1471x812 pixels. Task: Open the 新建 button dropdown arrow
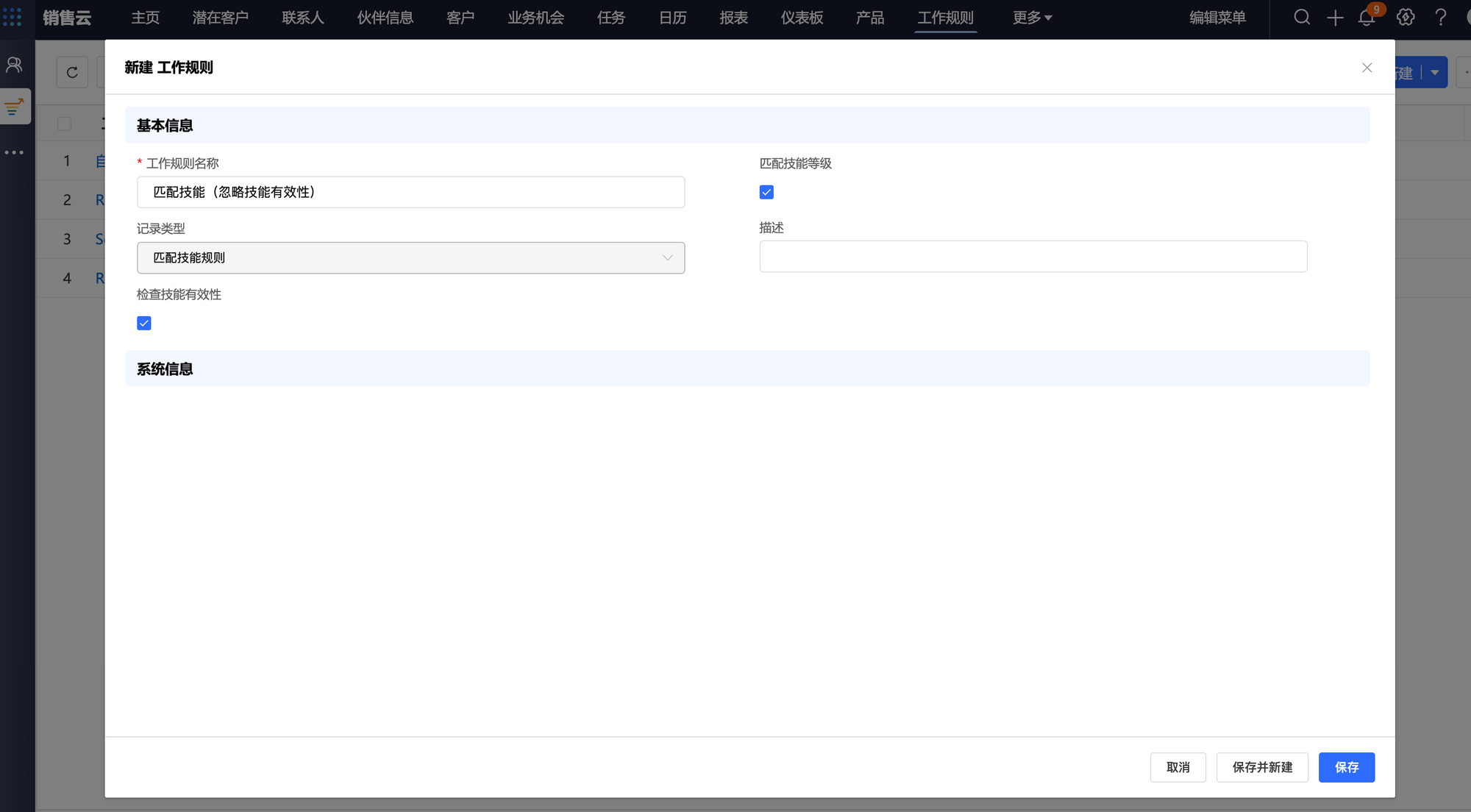point(1434,72)
